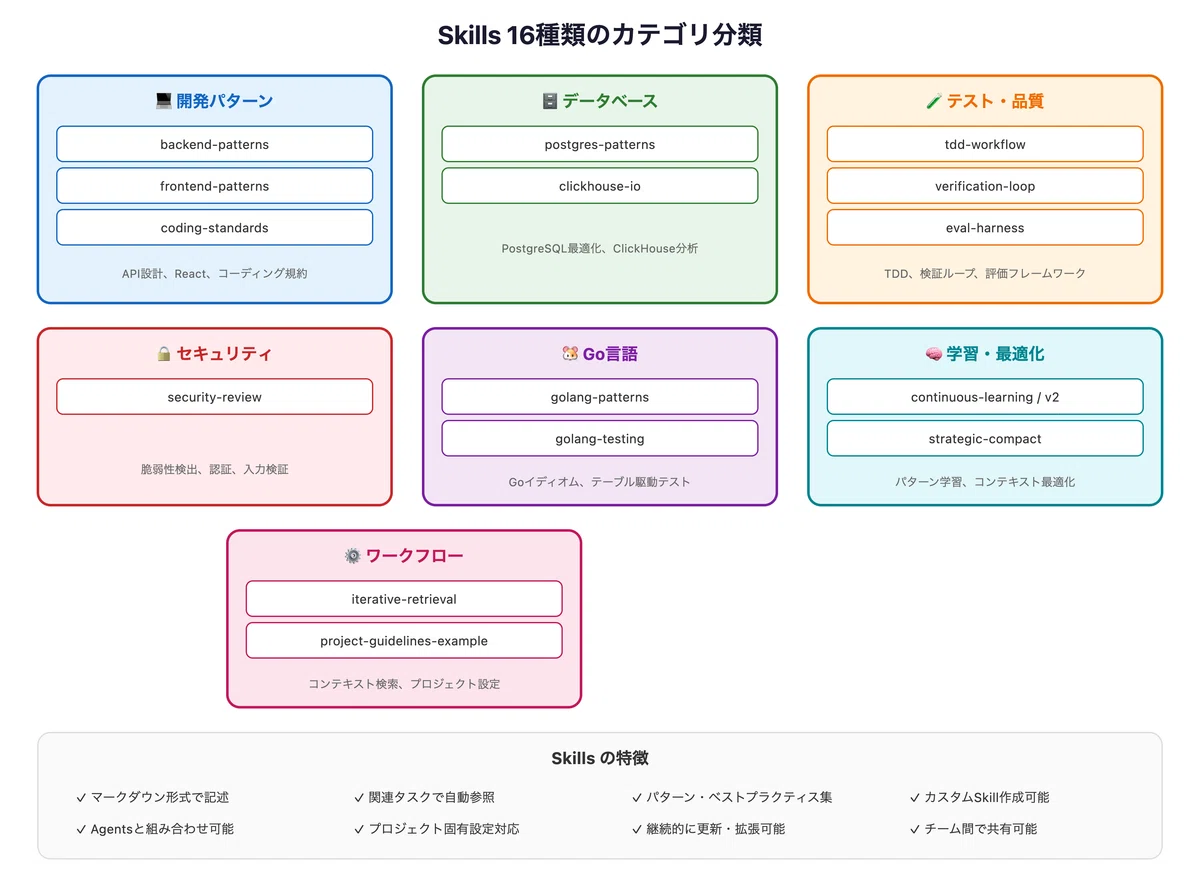
Task: Open the project-guidelines-example skill box
Action: [x=404, y=641]
